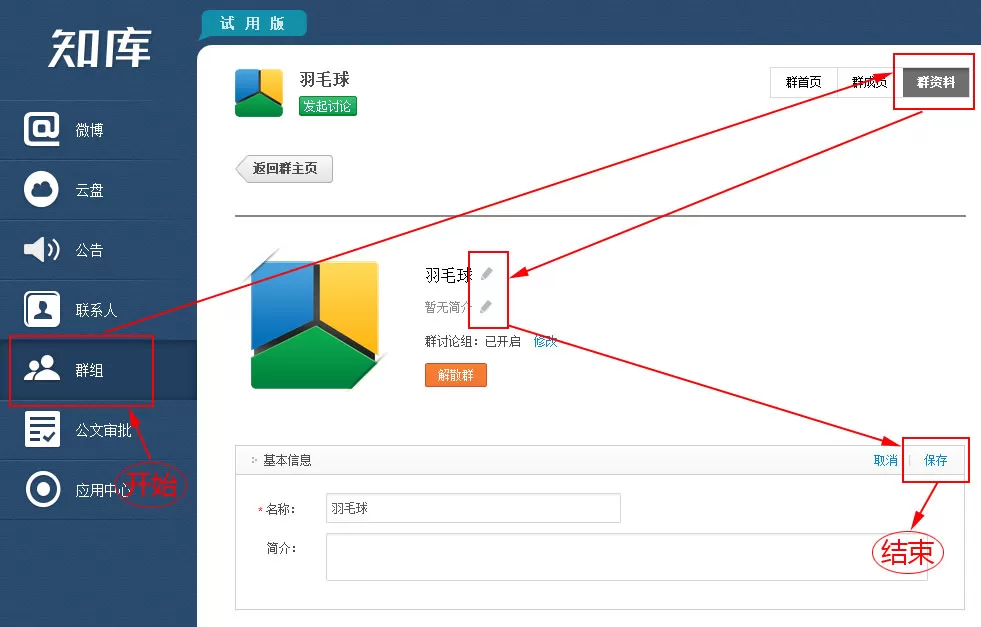981x627 pixels.
Task: Click the 发起讨论 button
Action: pyautogui.click(x=327, y=106)
